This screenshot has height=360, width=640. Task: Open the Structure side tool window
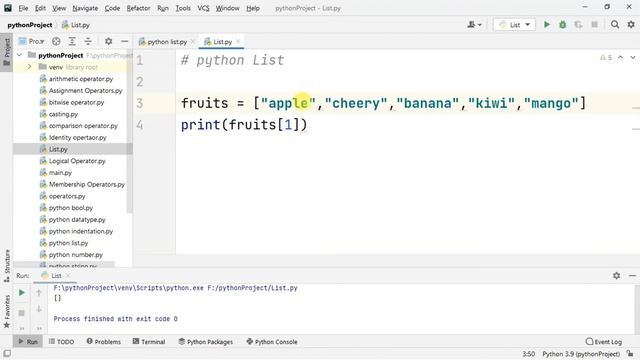(7, 266)
